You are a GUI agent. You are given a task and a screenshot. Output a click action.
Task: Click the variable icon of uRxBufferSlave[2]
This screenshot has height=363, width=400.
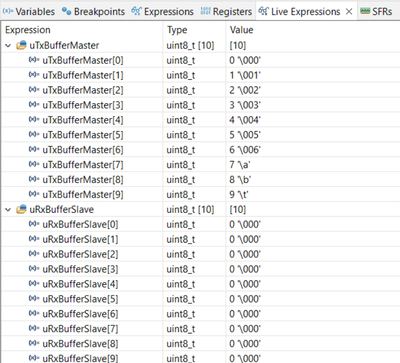(x=34, y=254)
